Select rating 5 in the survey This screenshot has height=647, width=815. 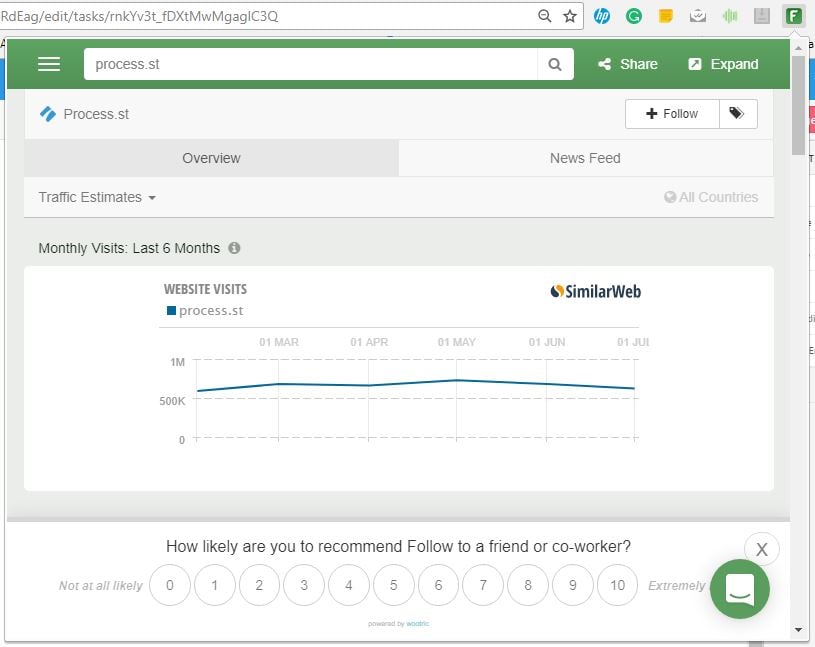[x=393, y=585]
